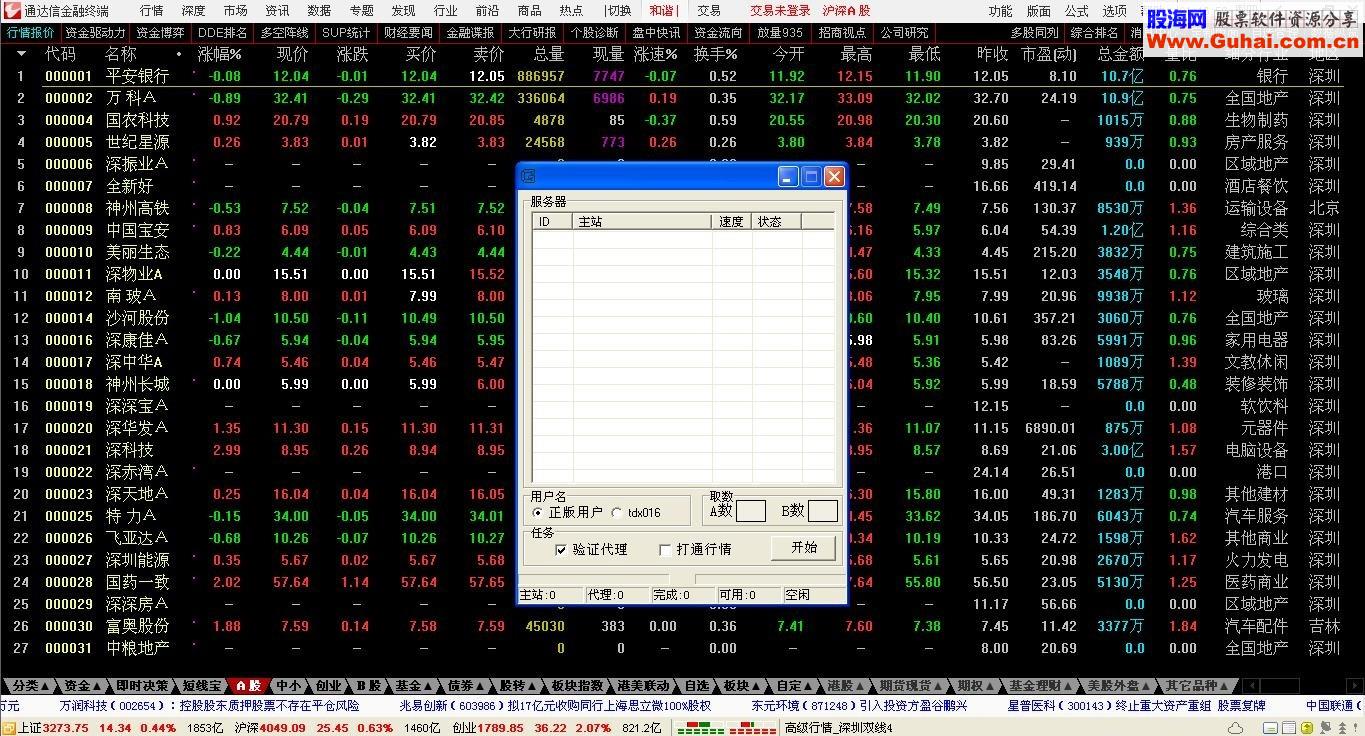The height and width of the screenshot is (736, 1365).
Task: Click the 沪深A股 label in top bar
Action: [846, 10]
